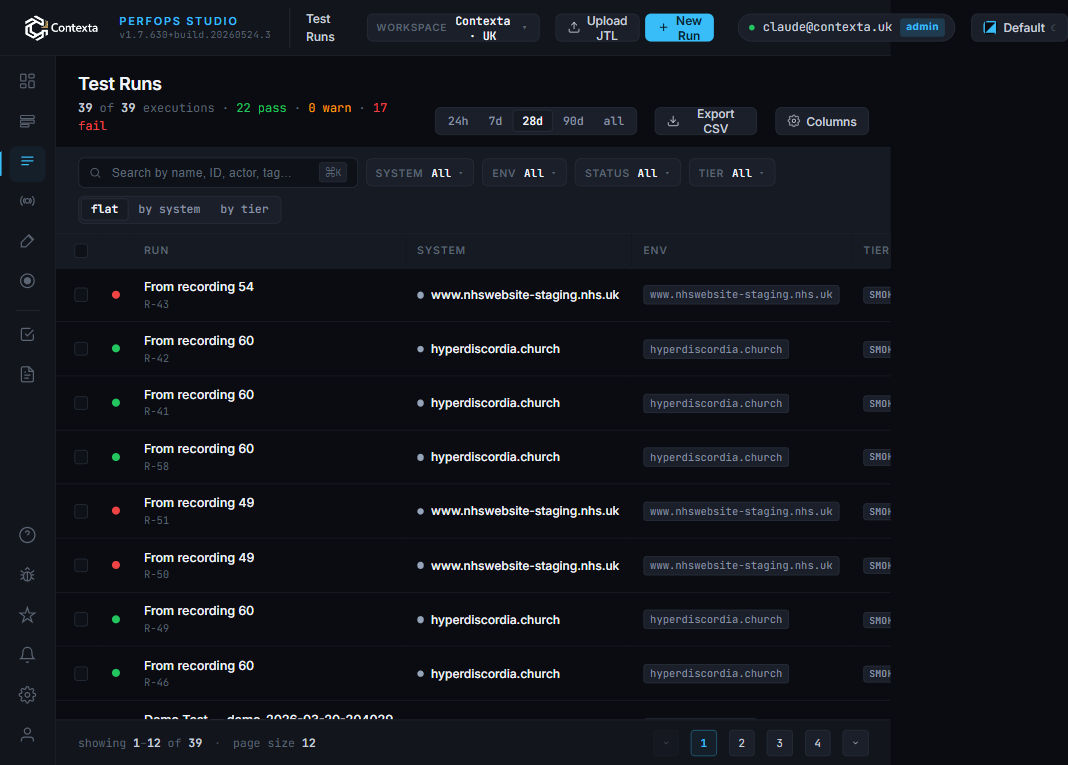This screenshot has width=1068, height=765.
Task: Check the checkbox for run R-43
Action: [x=81, y=295]
